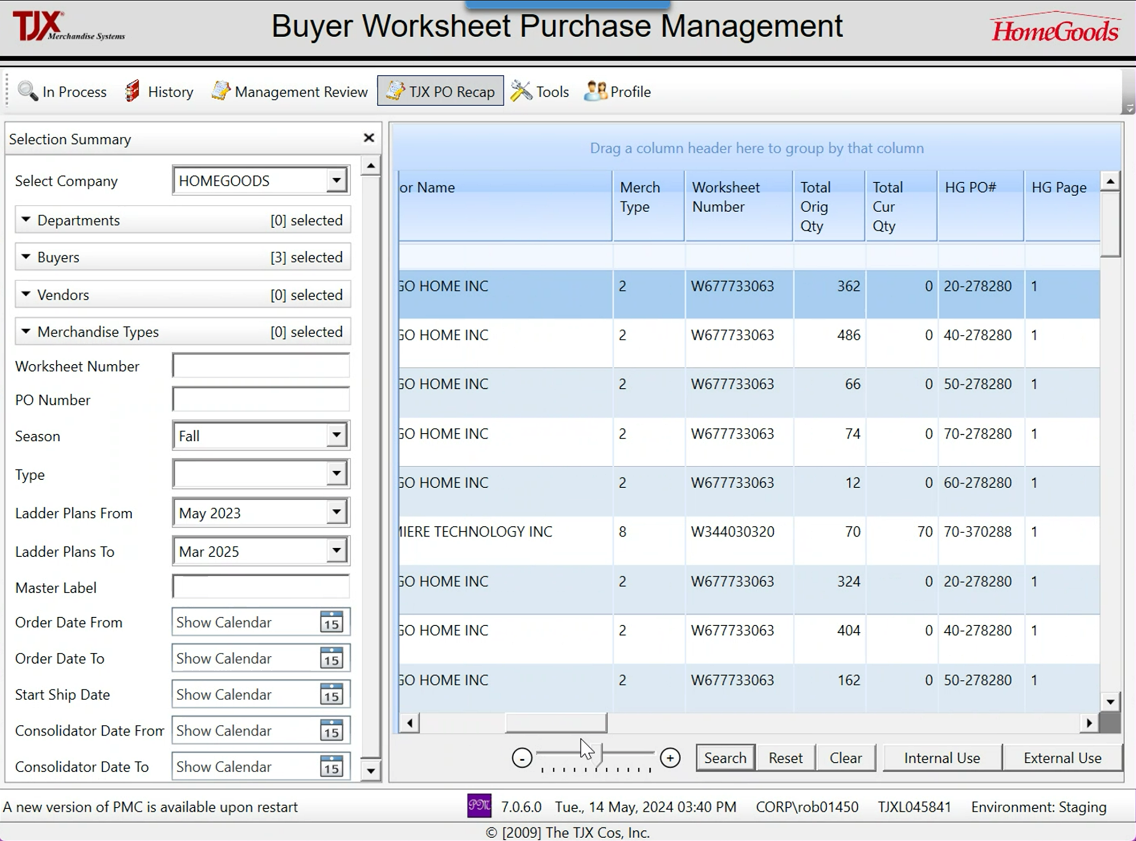The height and width of the screenshot is (841, 1136).
Task: Close the Selection Summary panel
Action: 369,138
